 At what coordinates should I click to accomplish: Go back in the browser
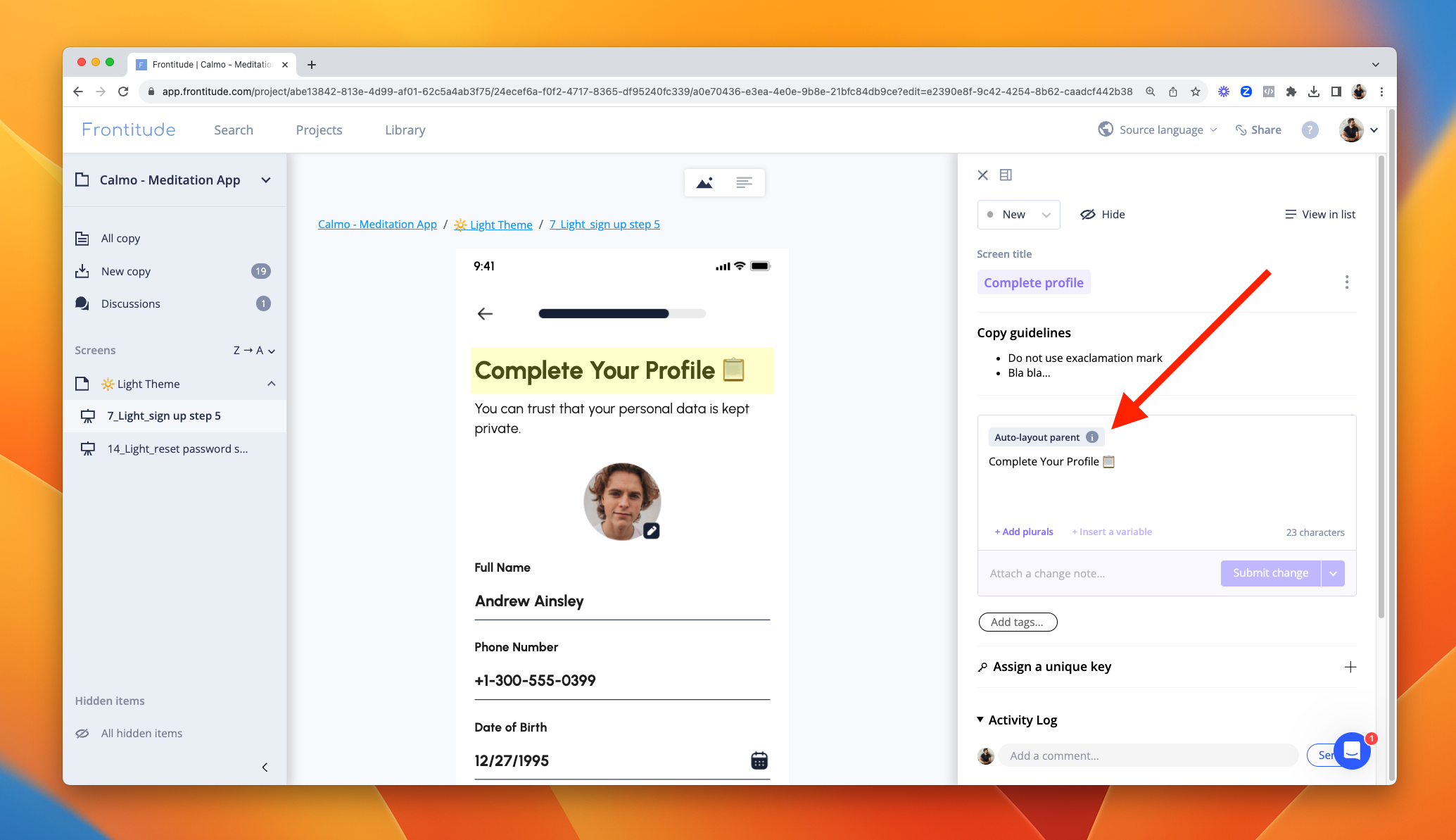78,92
